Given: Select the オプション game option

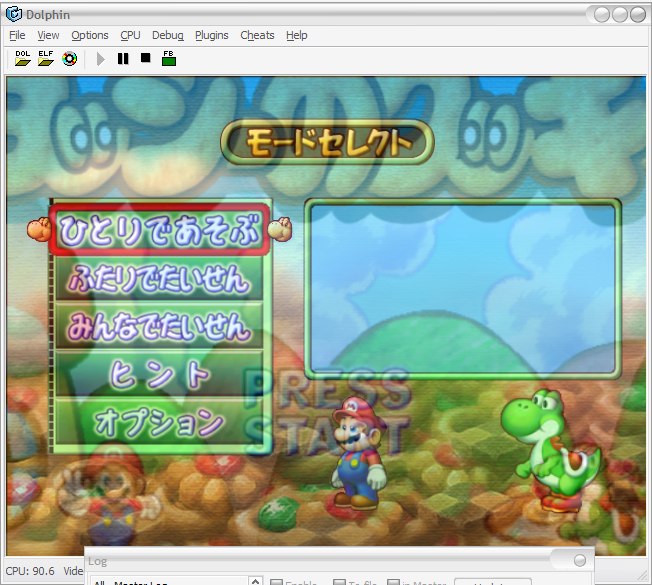Looking at the screenshot, I should pos(159,422).
